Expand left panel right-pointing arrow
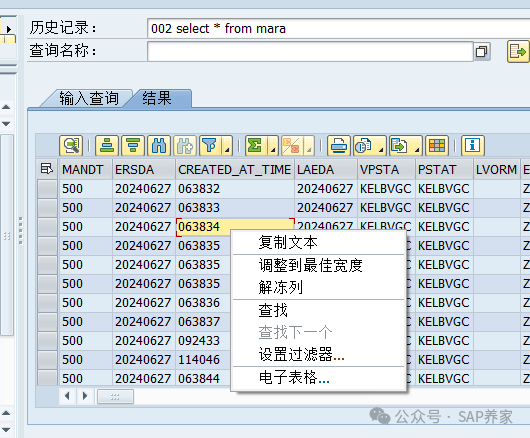The image size is (530, 438). click(x=9, y=29)
